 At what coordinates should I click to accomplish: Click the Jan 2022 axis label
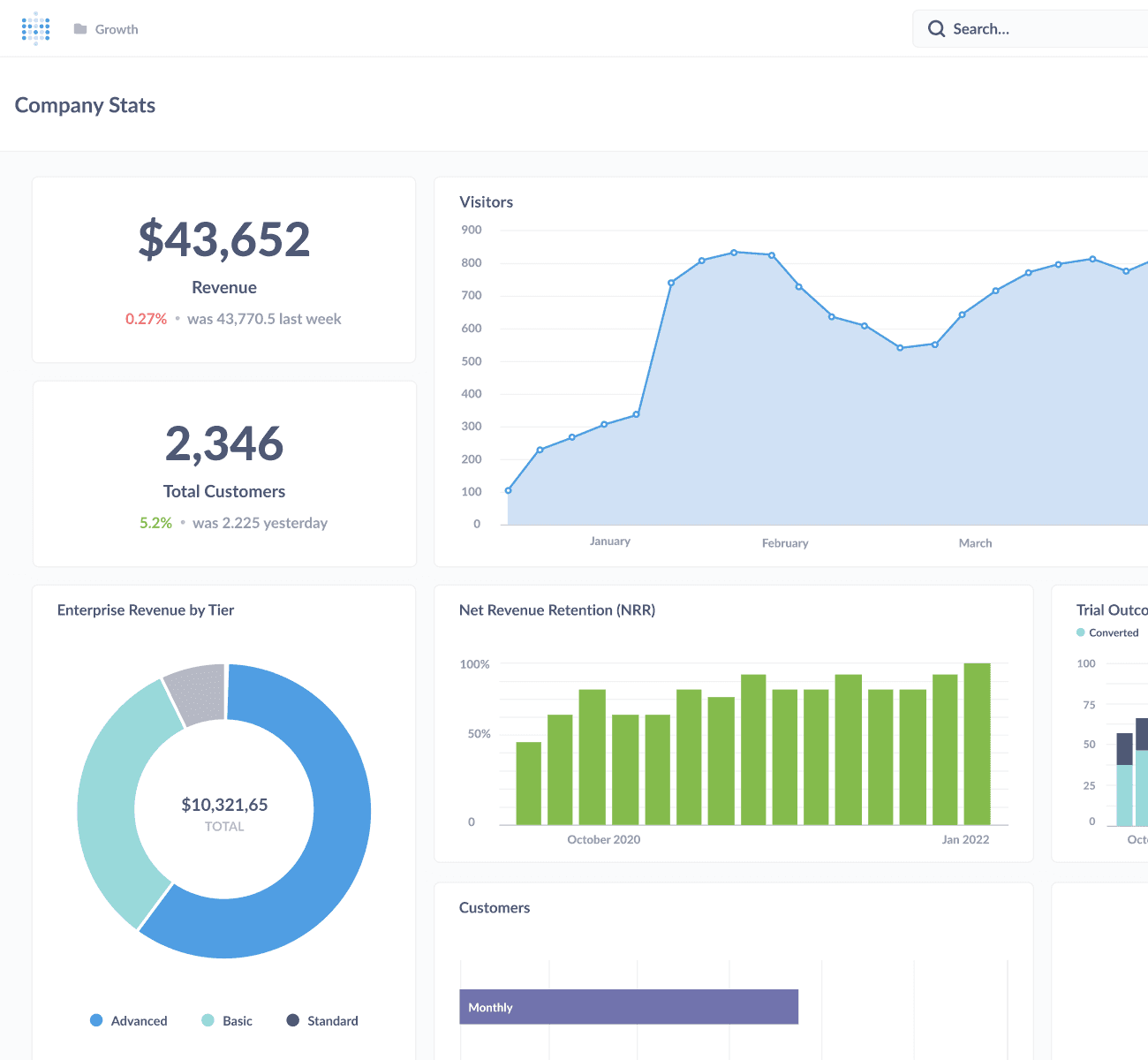(x=965, y=840)
